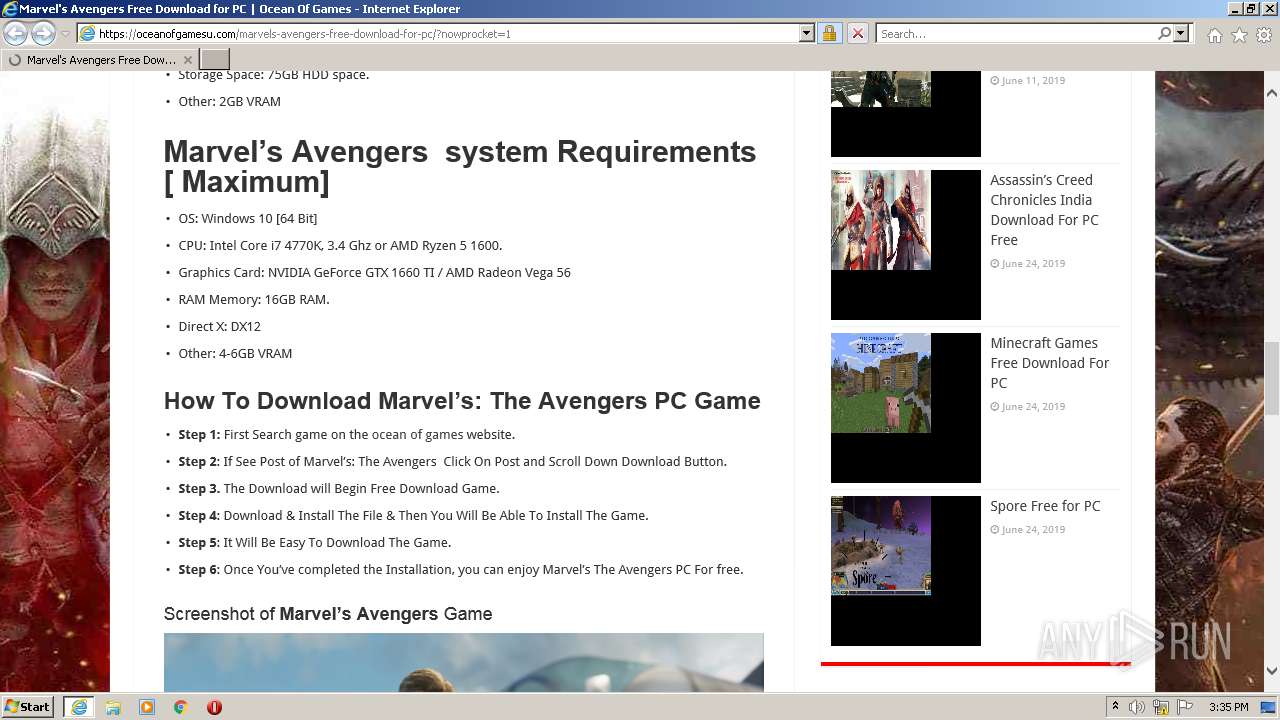This screenshot has height=720, width=1280.
Task: Open Spore Free for PC link
Action: [1045, 506]
